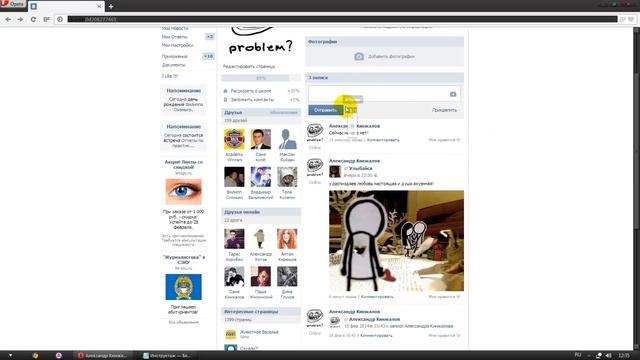The height and width of the screenshot is (360, 640).
Task: Open Тарас online friend avatar
Action: (234, 239)
